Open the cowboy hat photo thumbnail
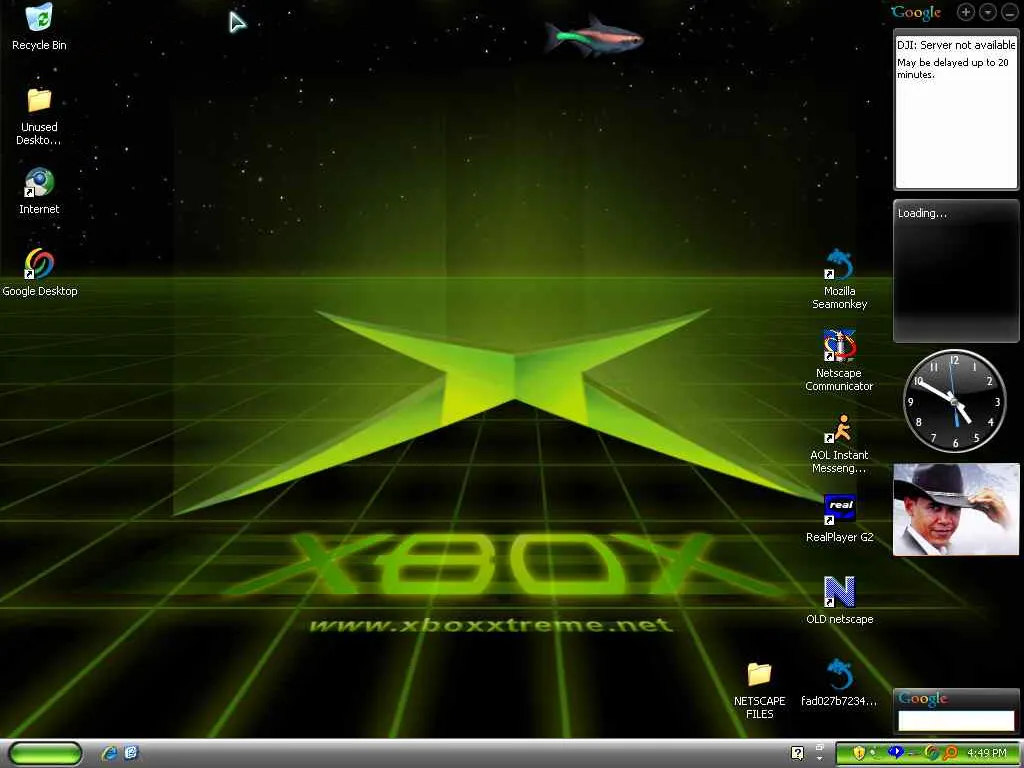This screenshot has width=1024, height=768. pyautogui.click(x=956, y=509)
